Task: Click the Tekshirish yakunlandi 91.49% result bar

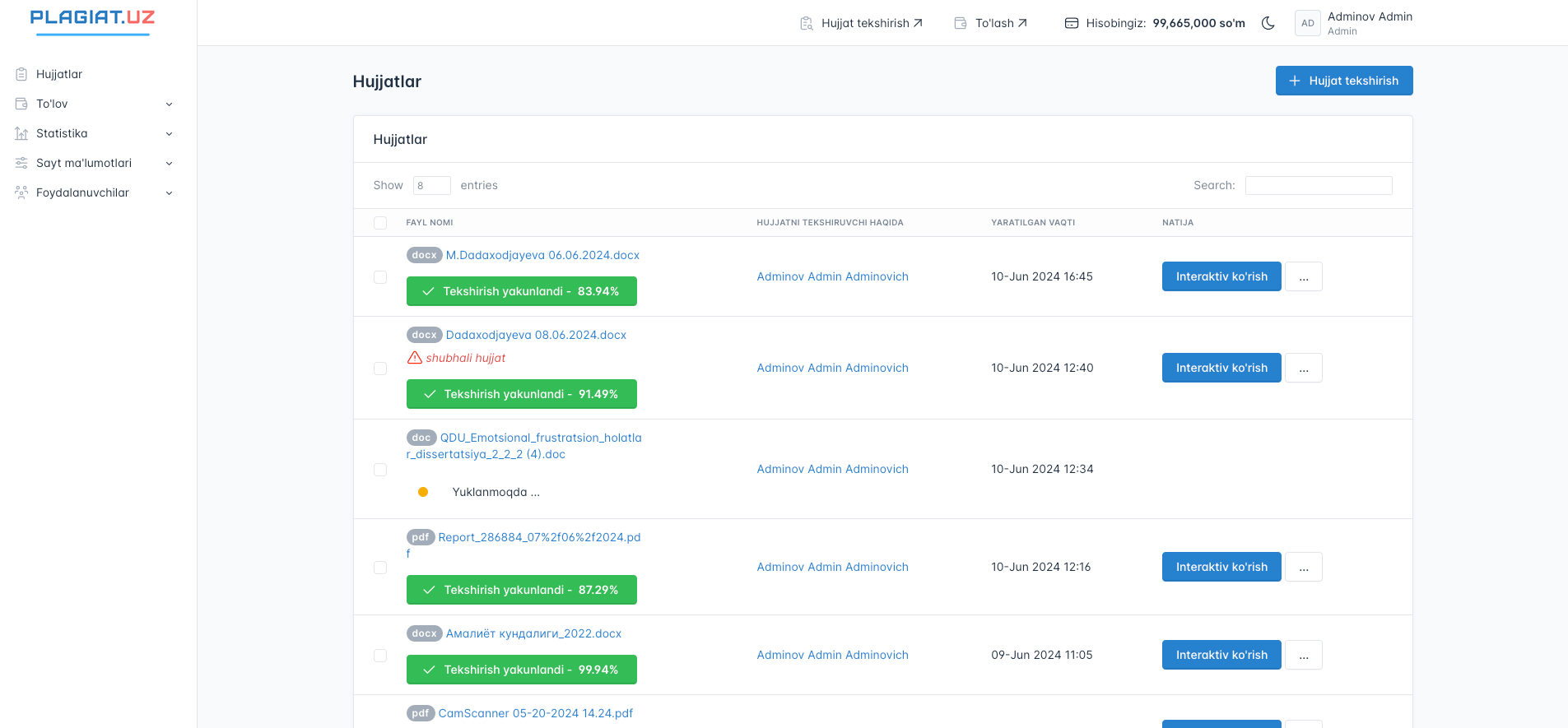Action: [x=522, y=394]
